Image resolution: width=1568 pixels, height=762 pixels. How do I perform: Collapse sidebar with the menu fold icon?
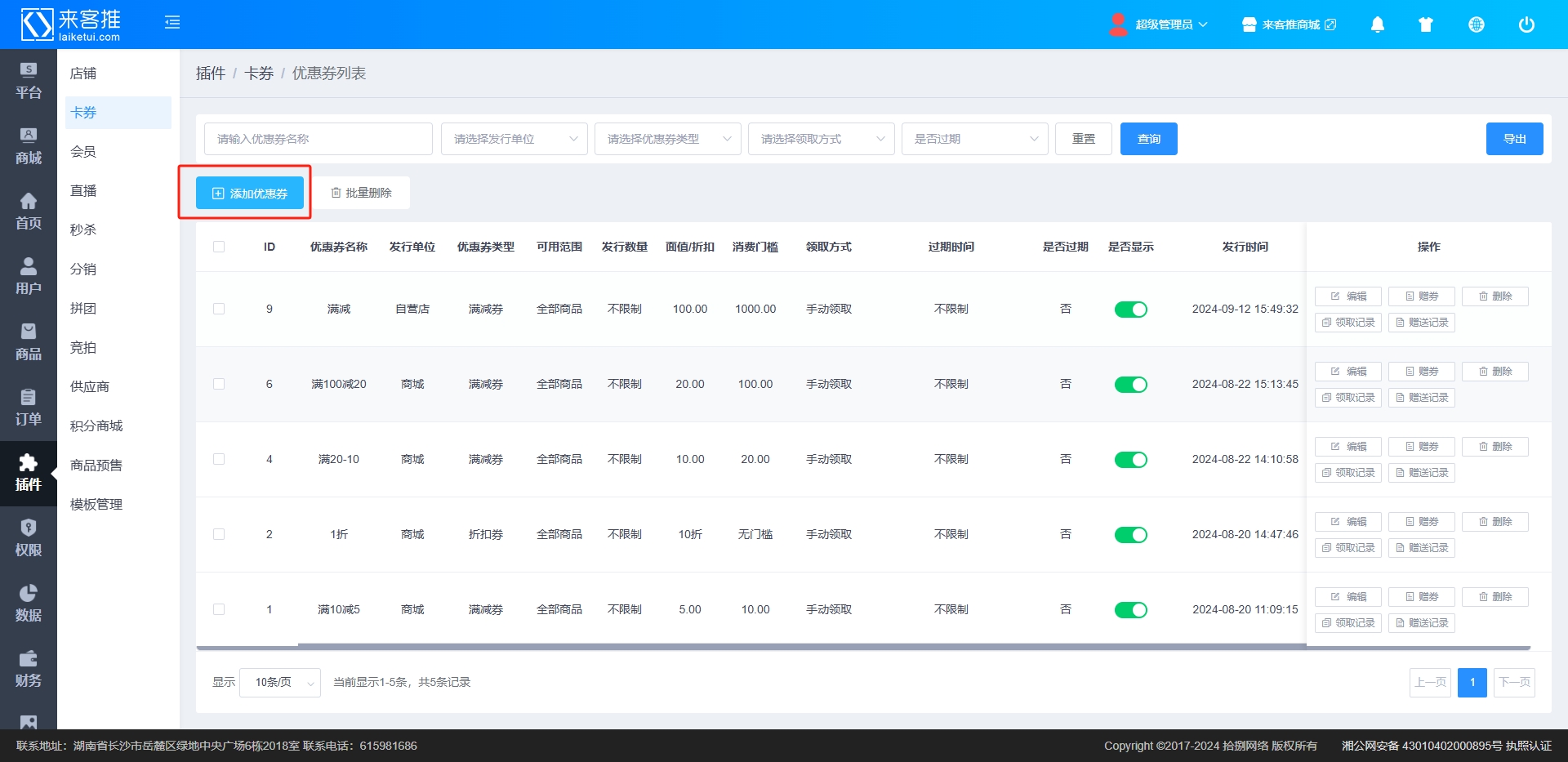[172, 23]
